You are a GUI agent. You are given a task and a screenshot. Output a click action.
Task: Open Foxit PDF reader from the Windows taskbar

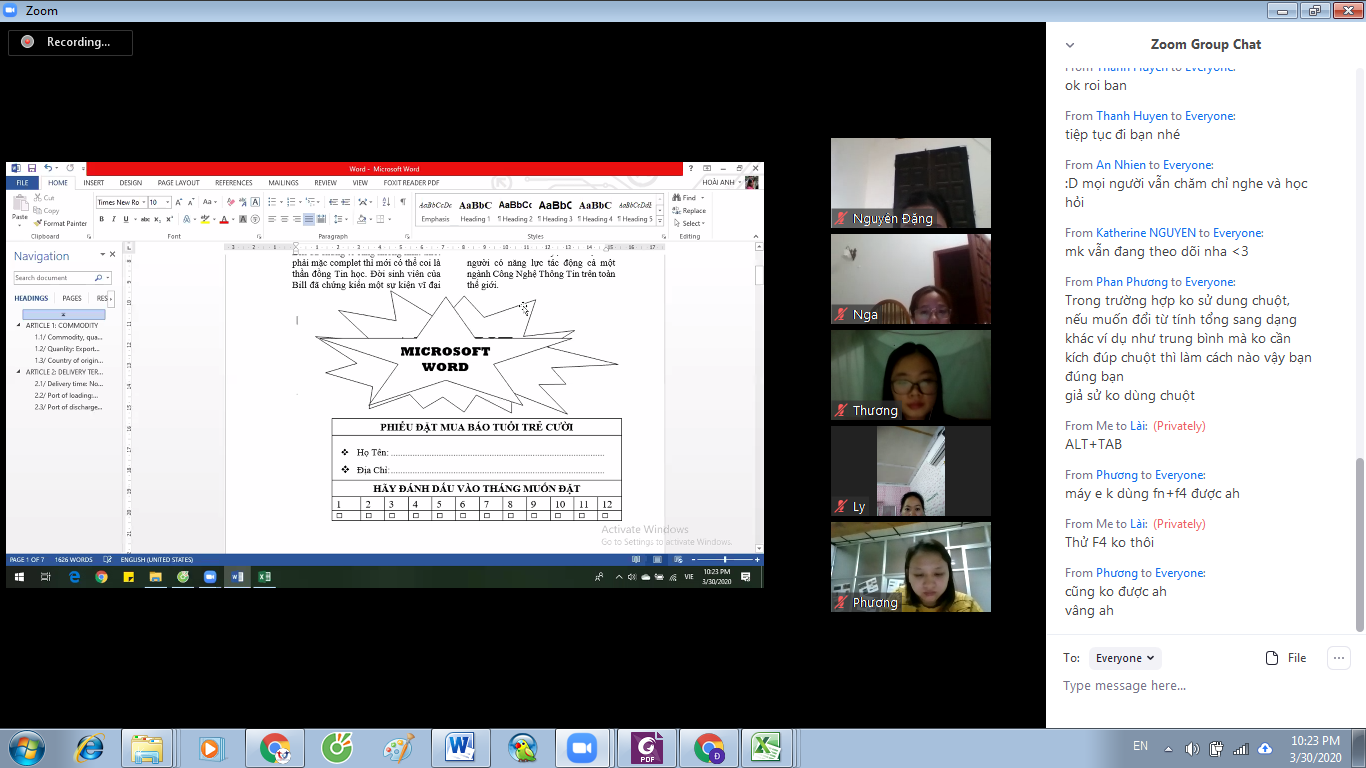646,747
